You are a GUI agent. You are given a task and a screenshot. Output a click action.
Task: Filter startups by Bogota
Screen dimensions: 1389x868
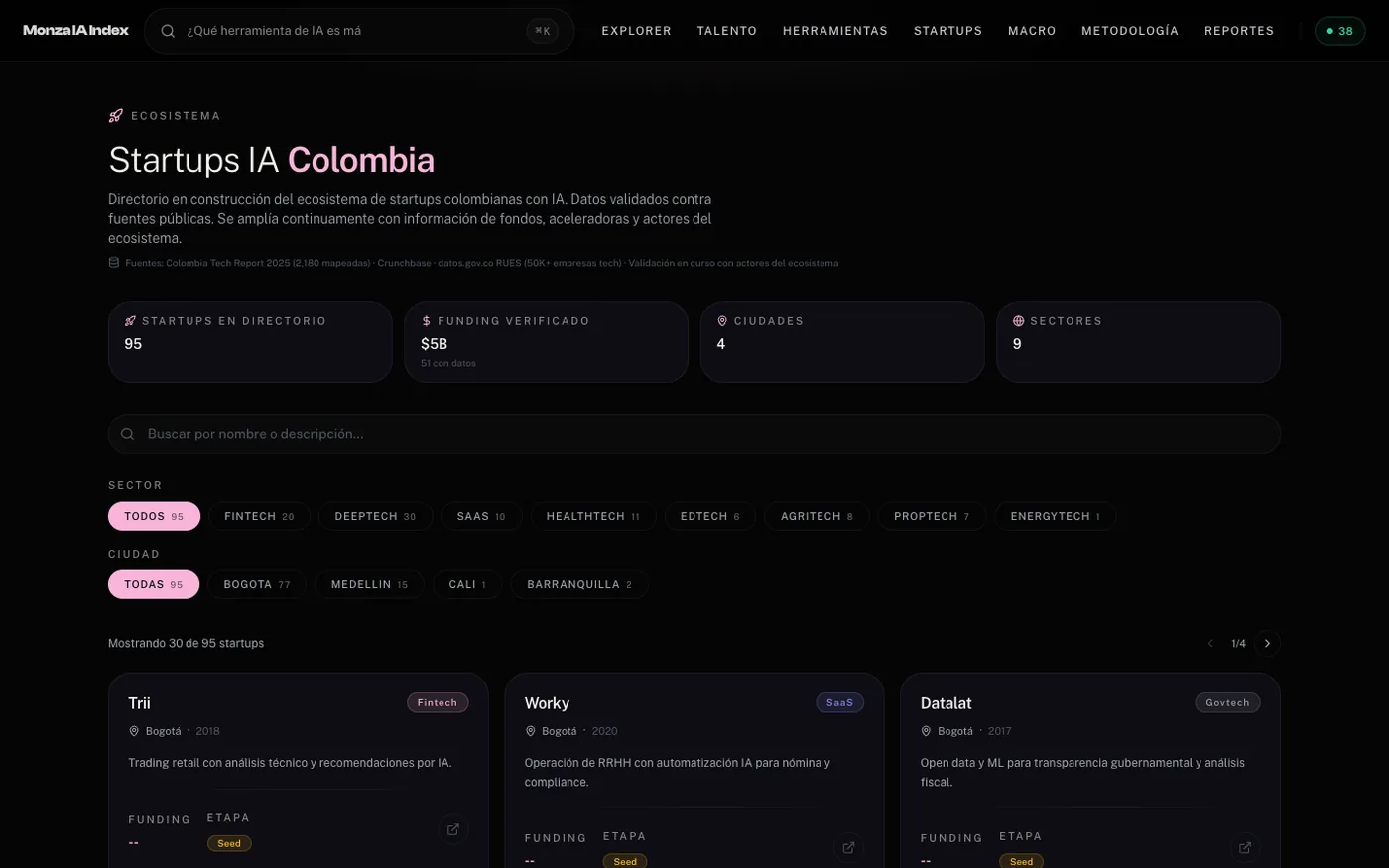tap(257, 584)
